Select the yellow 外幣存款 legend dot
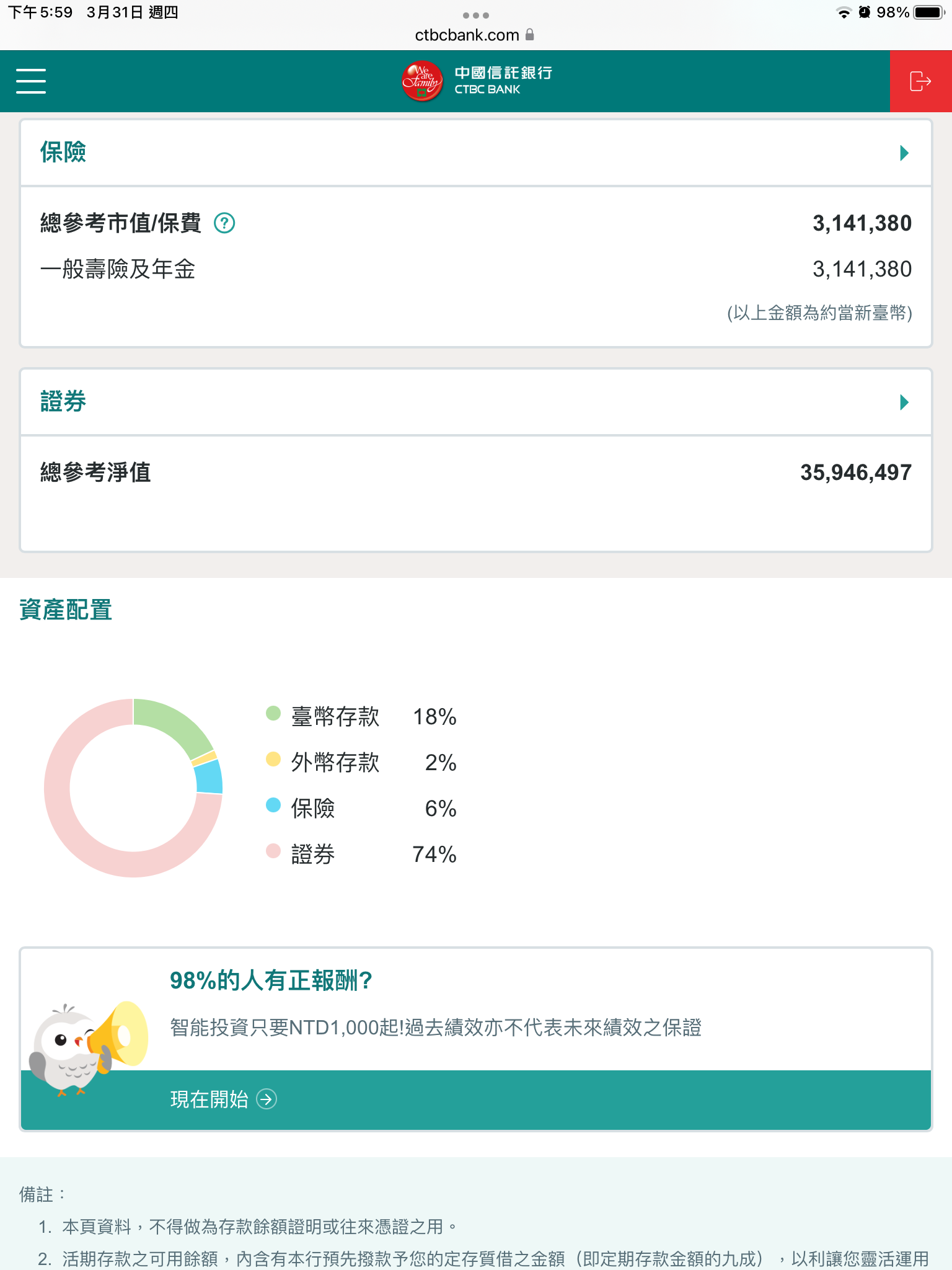952x1270 pixels. point(273,759)
